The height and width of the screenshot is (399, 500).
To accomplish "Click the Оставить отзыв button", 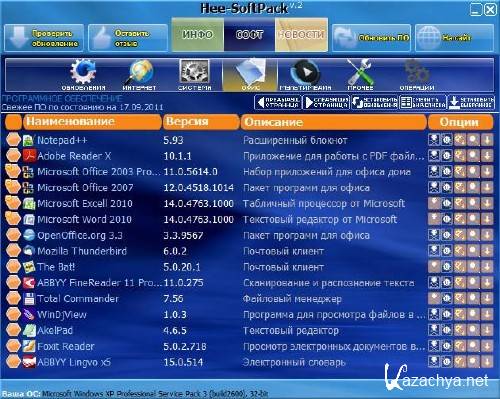I will pos(128,38).
